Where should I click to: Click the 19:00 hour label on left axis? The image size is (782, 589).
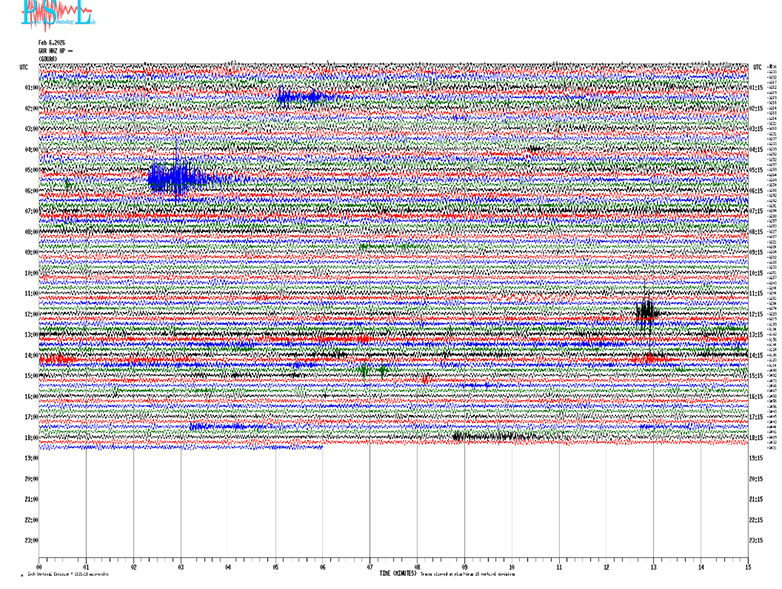(x=31, y=459)
